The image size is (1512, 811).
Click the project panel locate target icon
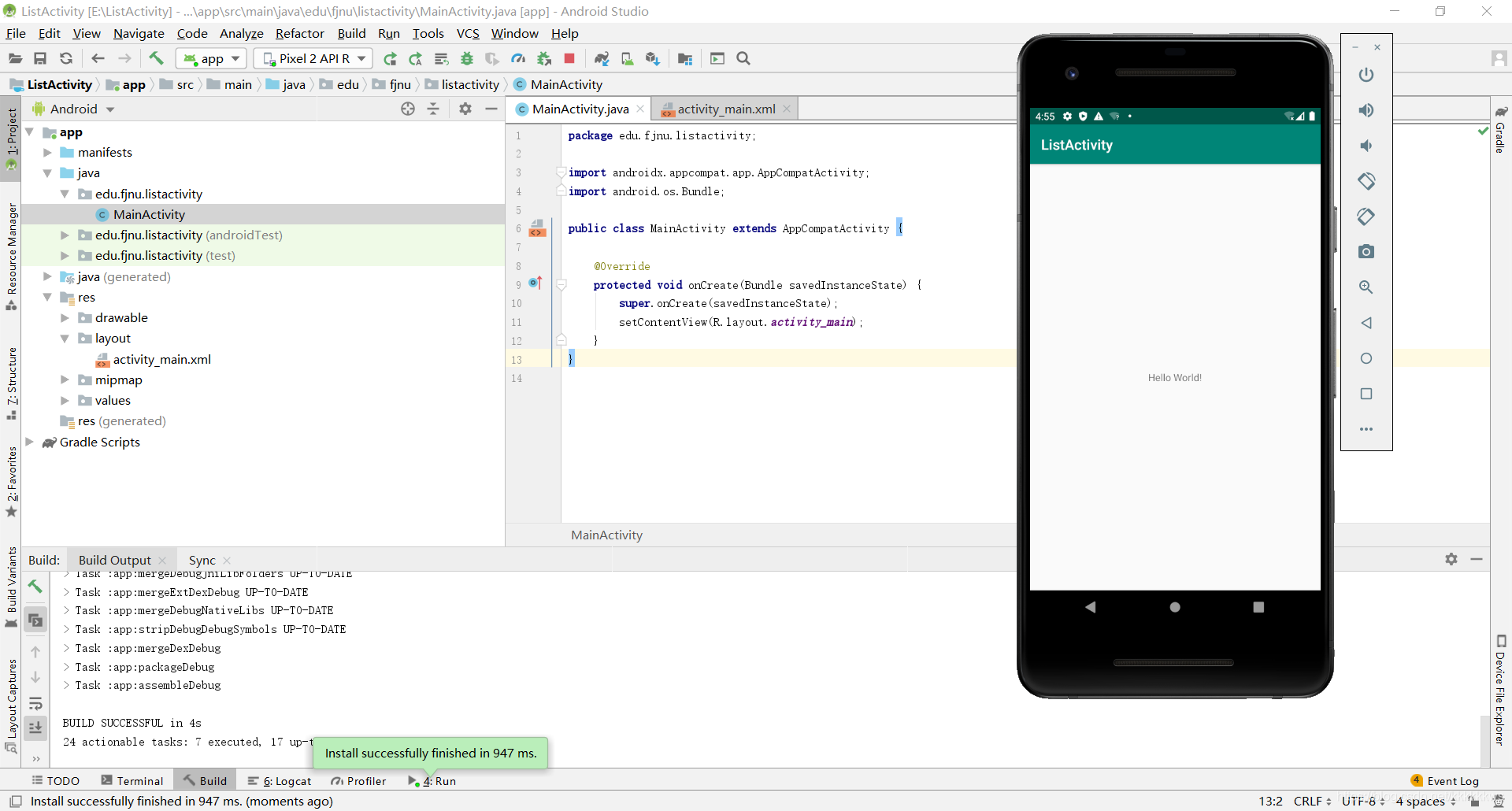pyautogui.click(x=408, y=109)
